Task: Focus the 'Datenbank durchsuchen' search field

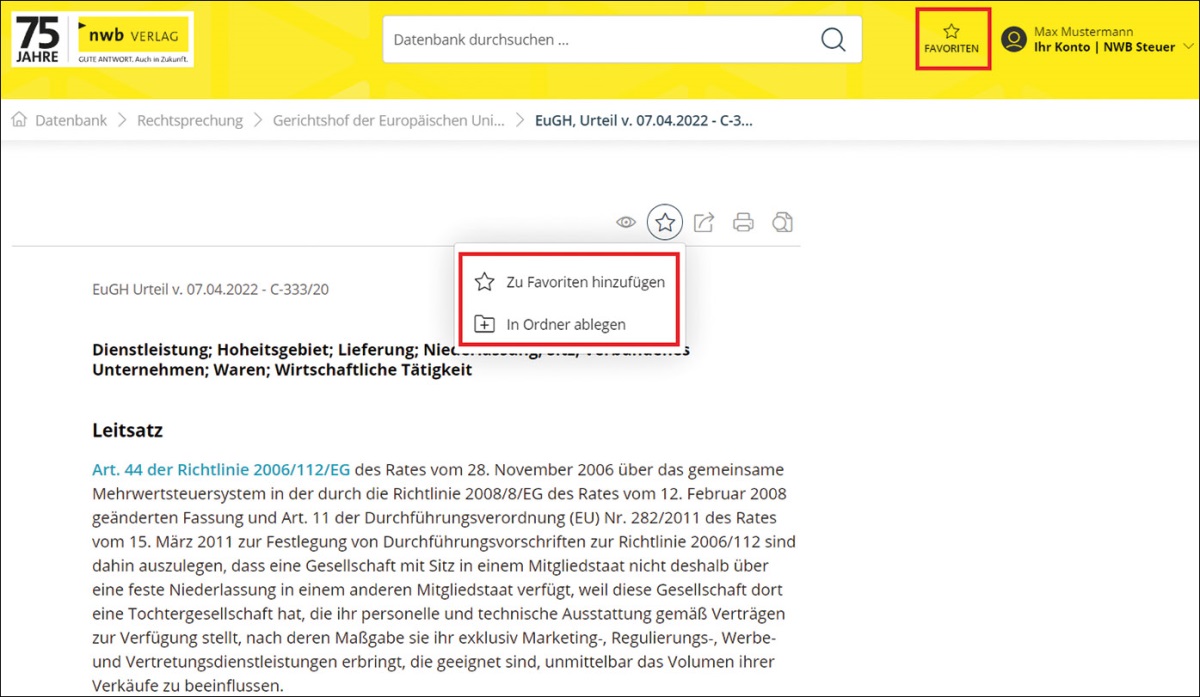Action: tap(600, 40)
